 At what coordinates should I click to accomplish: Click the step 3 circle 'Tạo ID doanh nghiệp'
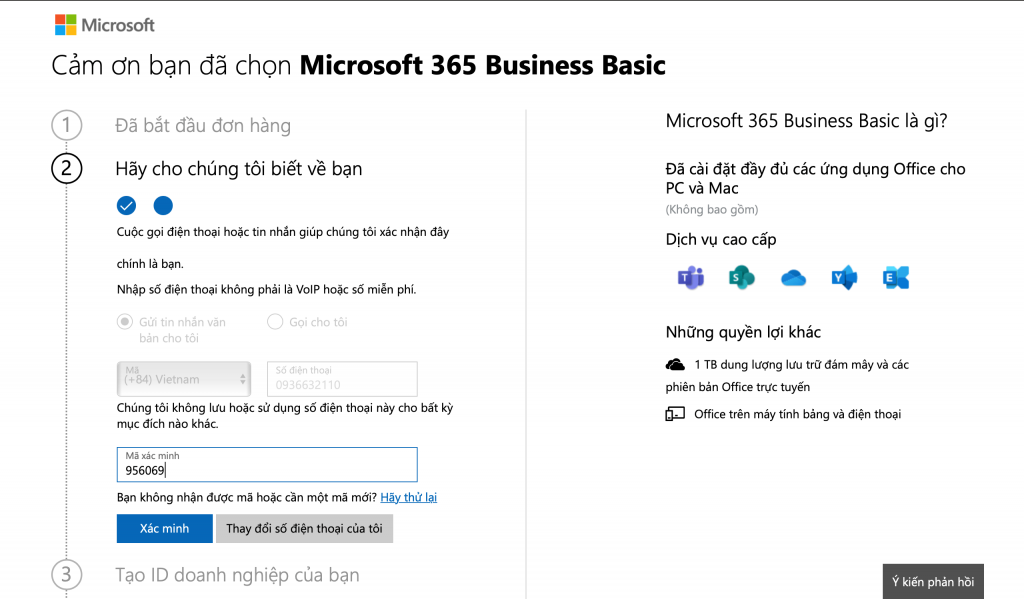(x=66, y=575)
